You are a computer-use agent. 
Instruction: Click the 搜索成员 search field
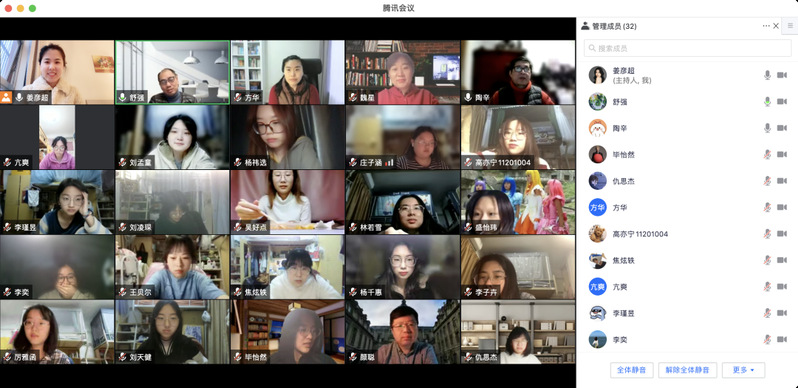tap(688, 48)
